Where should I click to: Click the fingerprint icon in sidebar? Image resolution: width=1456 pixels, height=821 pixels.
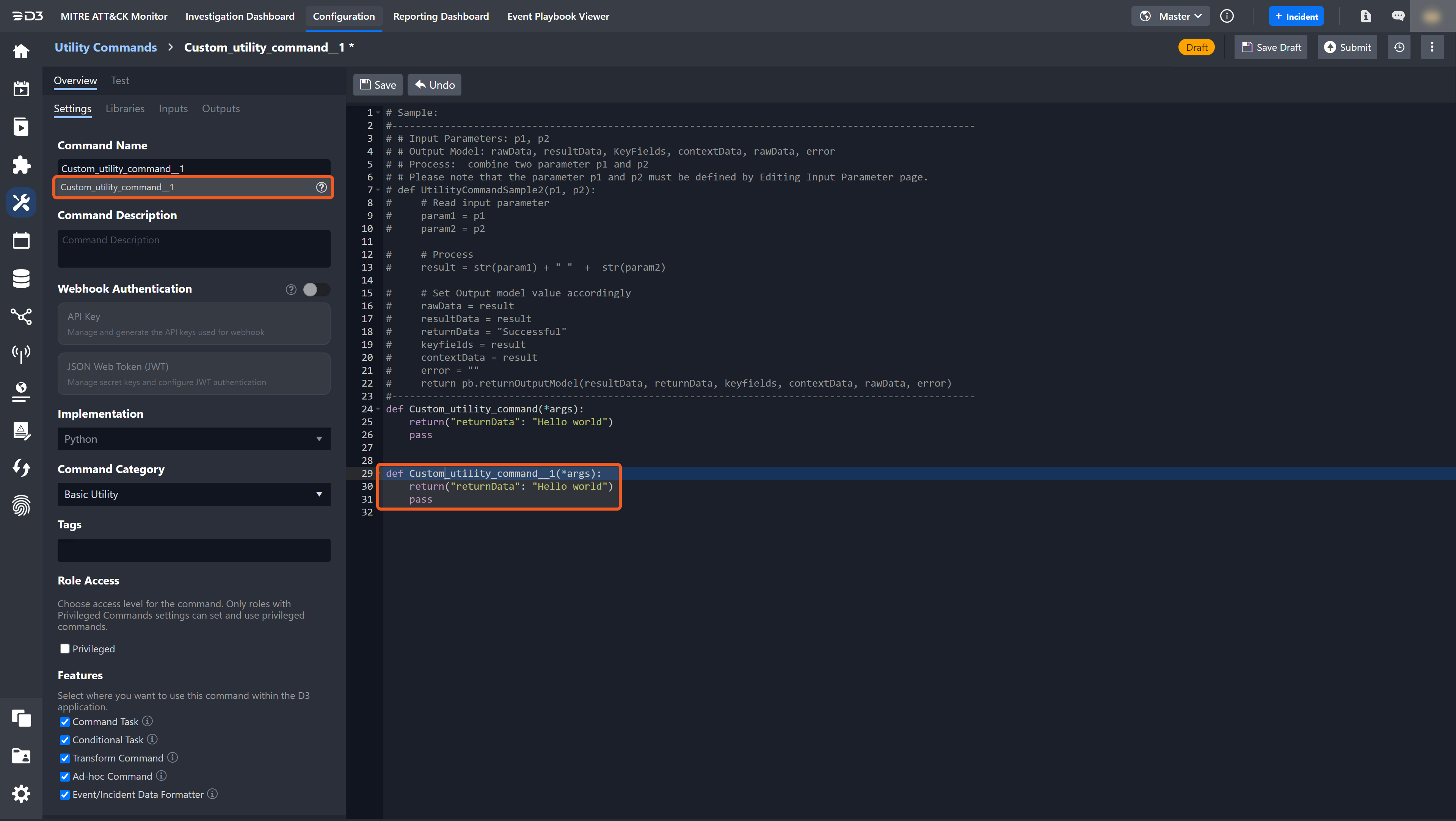pyautogui.click(x=21, y=506)
